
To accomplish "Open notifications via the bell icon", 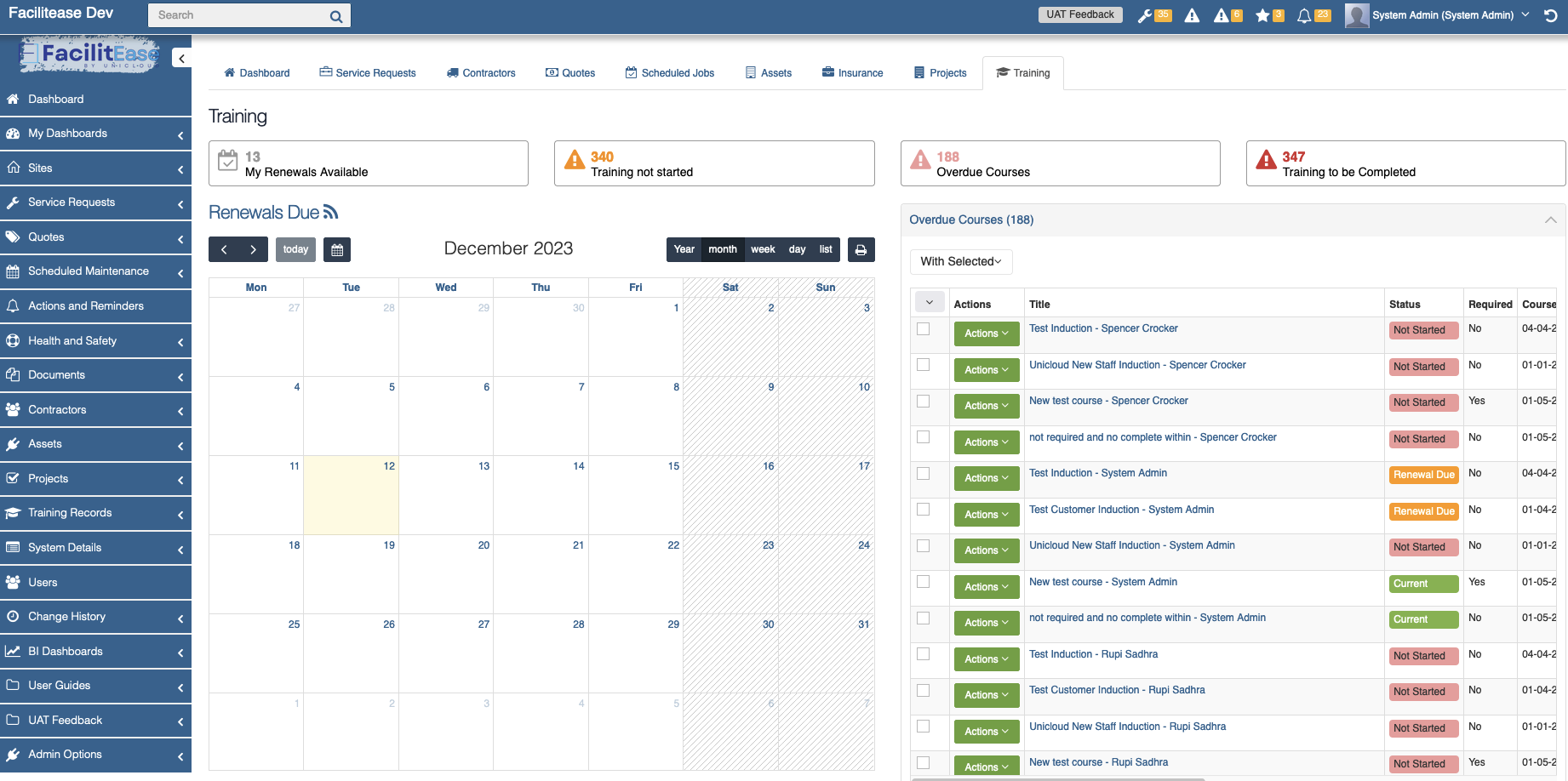I will (1305, 14).
